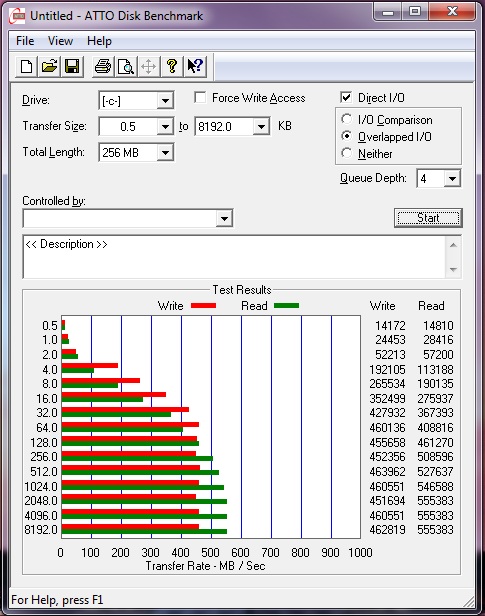This screenshot has height=616, width=485.
Task: Expand the Queue Depth dropdown
Action: [438, 179]
